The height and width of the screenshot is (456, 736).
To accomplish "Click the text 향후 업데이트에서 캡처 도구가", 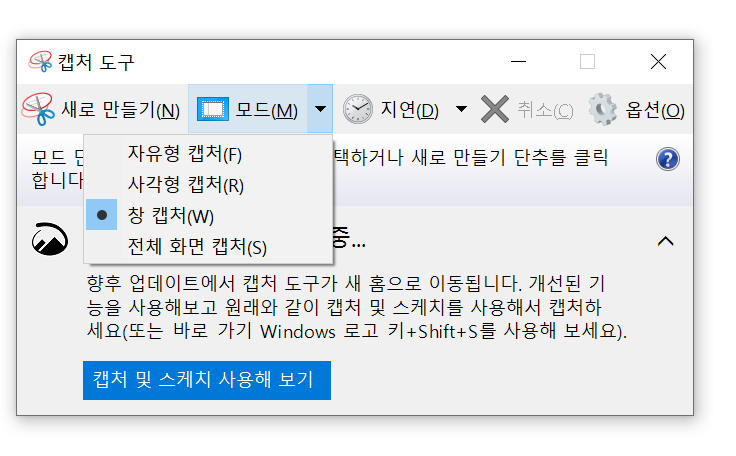I will pos(212,283).
